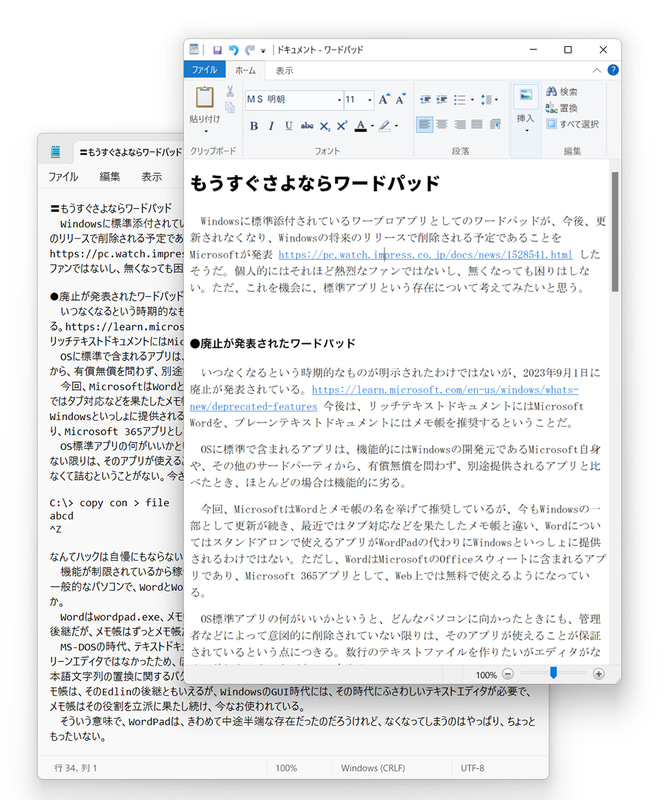
Task: Expand the 挿入 dropdown arrow
Action: point(527,131)
